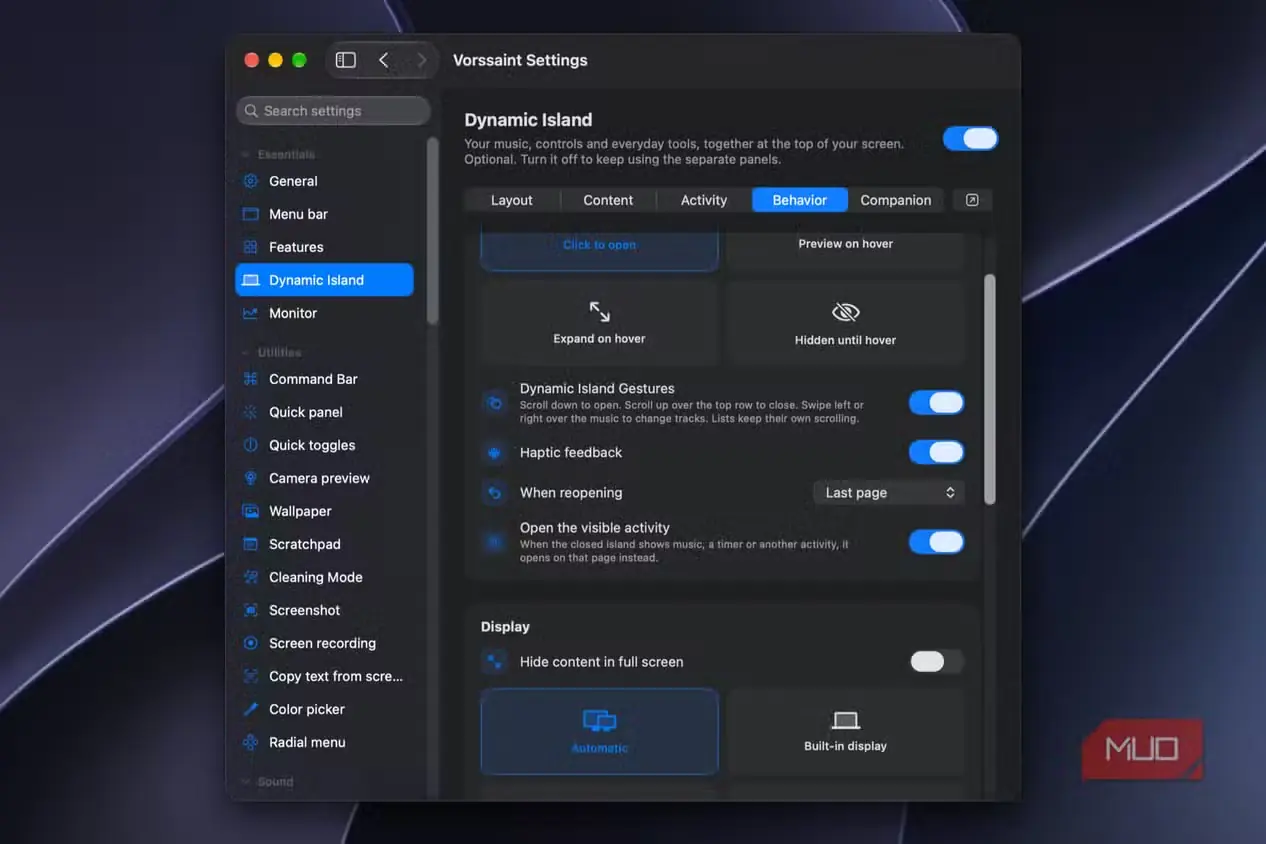The image size is (1266, 844).
Task: Click the Search settings field
Action: click(333, 111)
